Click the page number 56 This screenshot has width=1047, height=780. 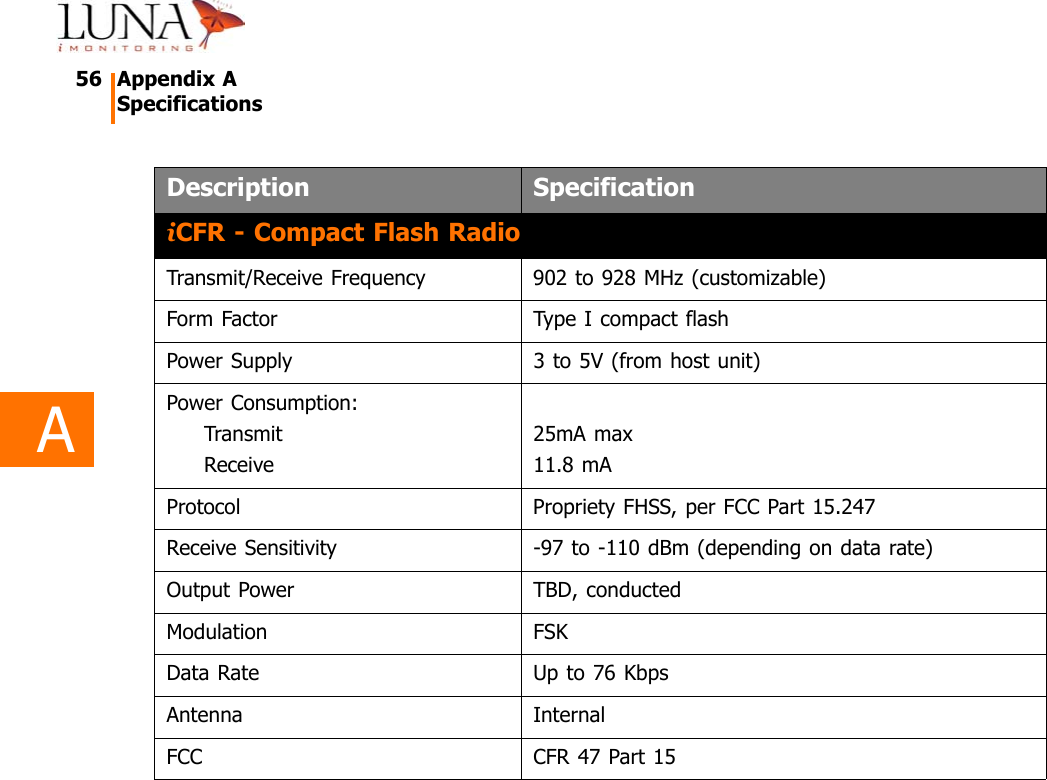[x=88, y=79]
